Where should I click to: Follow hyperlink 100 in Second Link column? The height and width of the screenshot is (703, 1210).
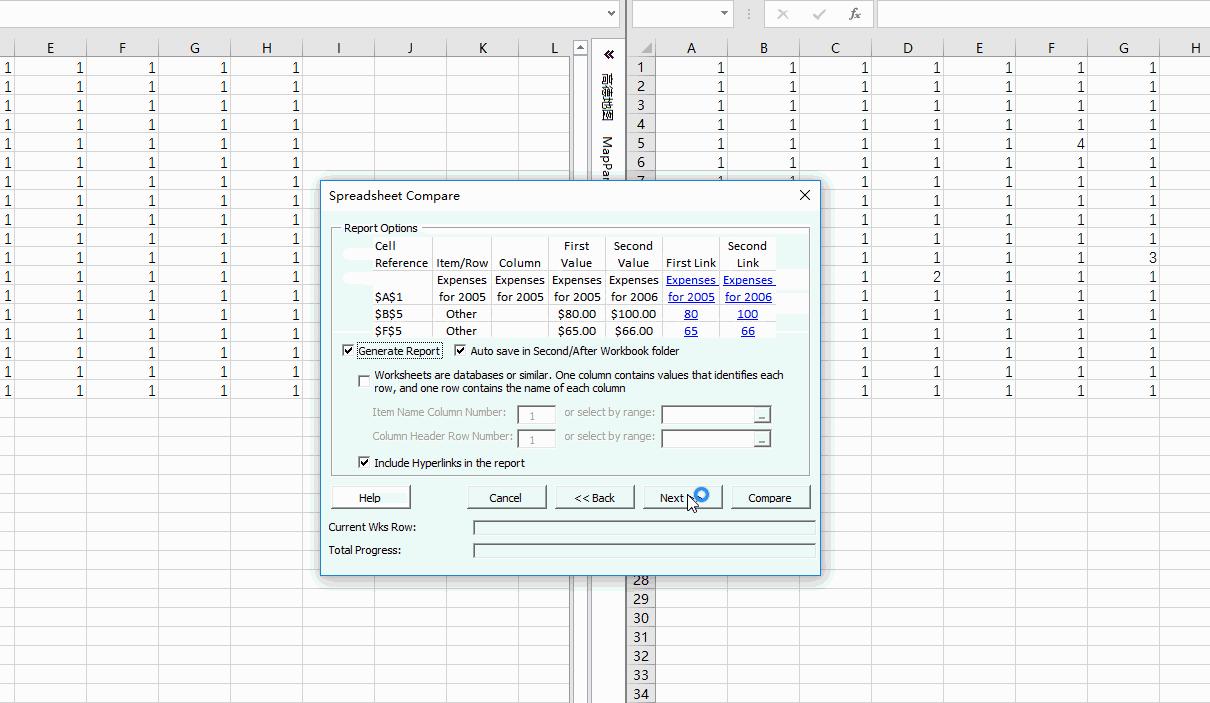747,314
